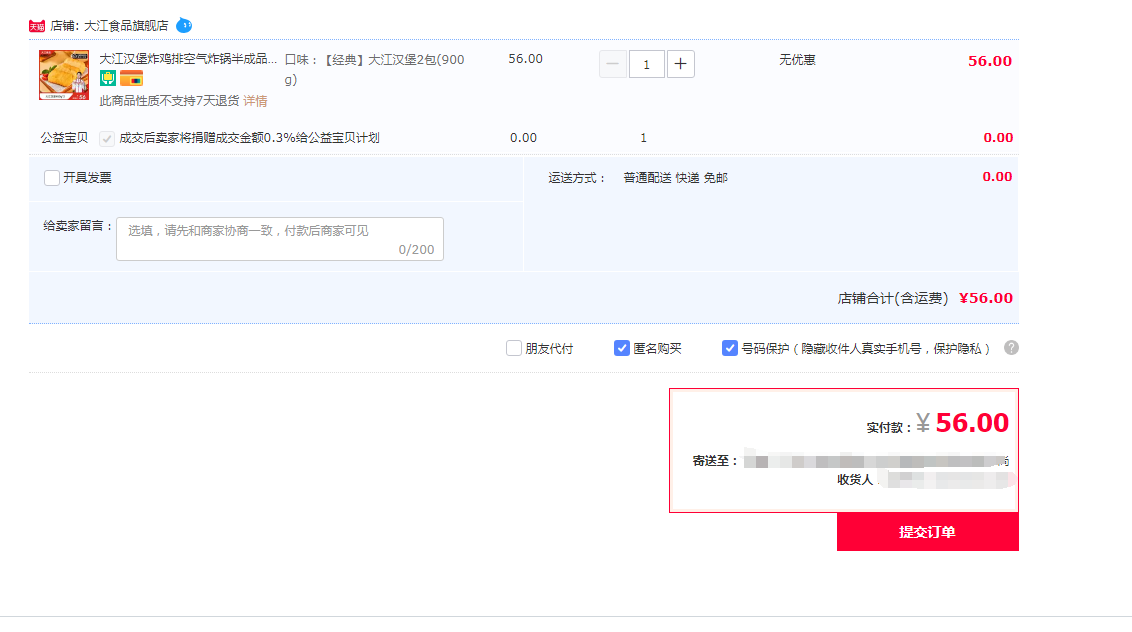Uncheck the 匿名购买 anonymous purchase checkbox
Viewport: 1132px width, 632px height.
[x=622, y=348]
